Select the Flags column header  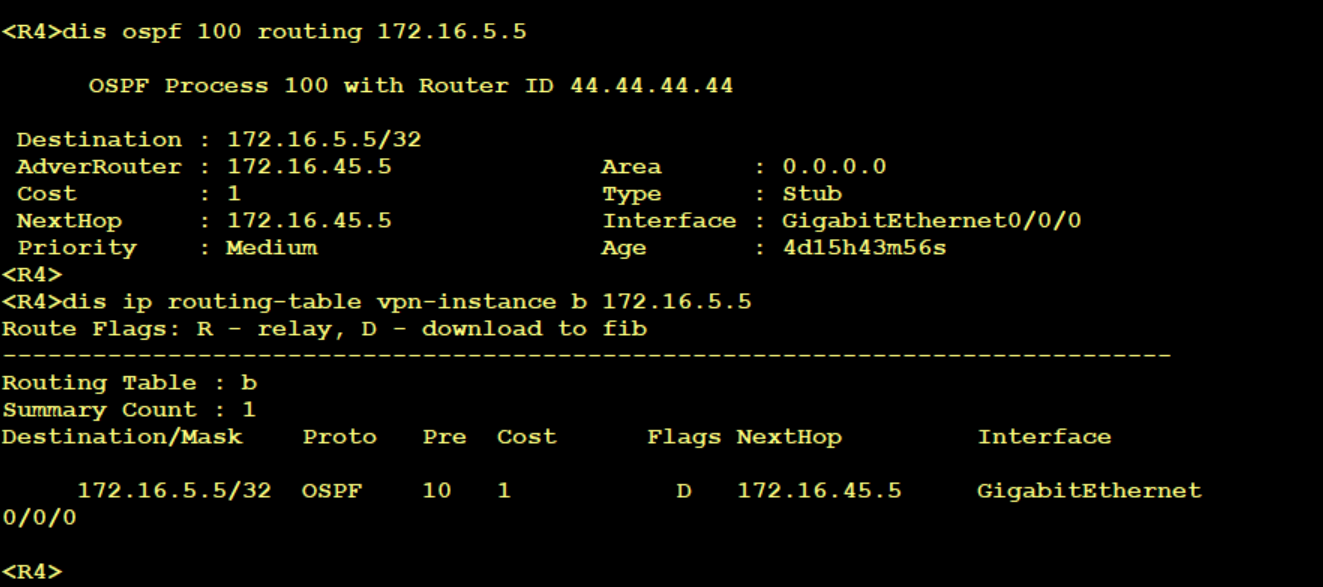[684, 437]
